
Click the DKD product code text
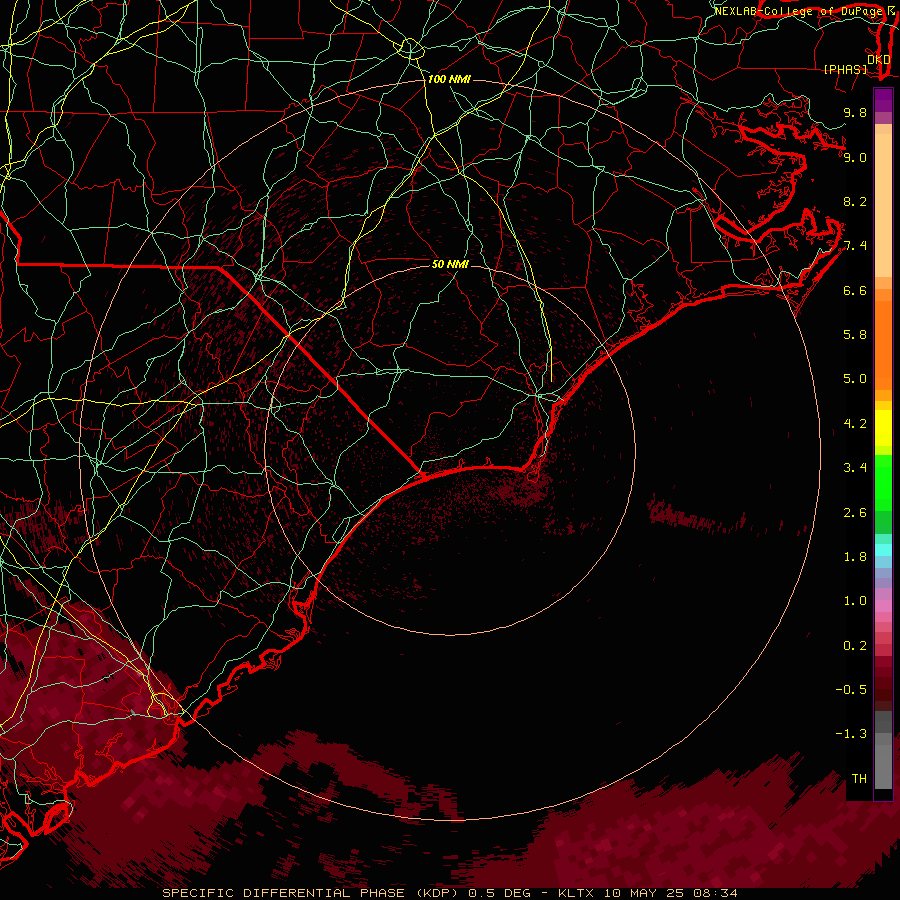879,60
